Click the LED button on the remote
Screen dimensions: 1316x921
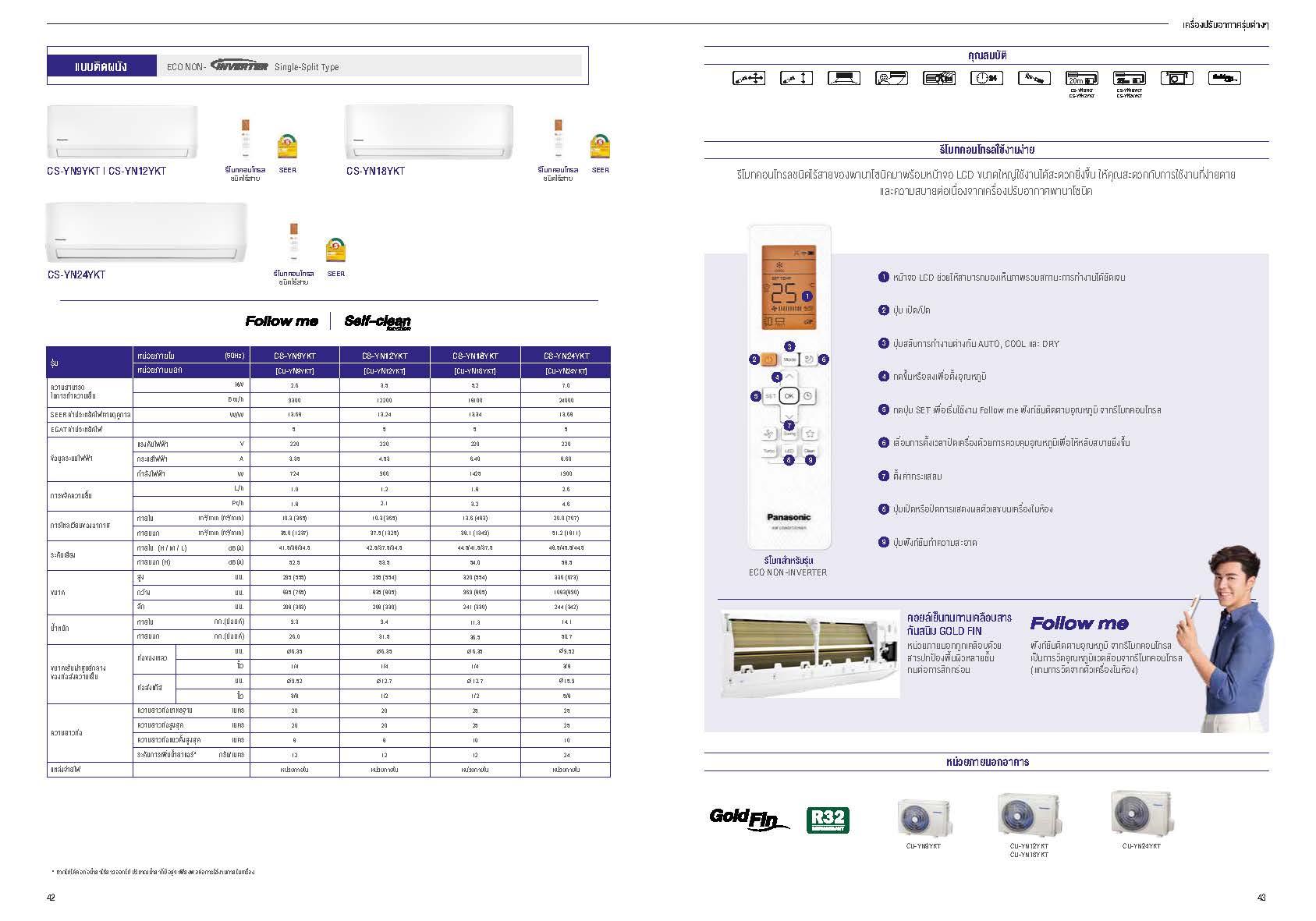click(789, 452)
